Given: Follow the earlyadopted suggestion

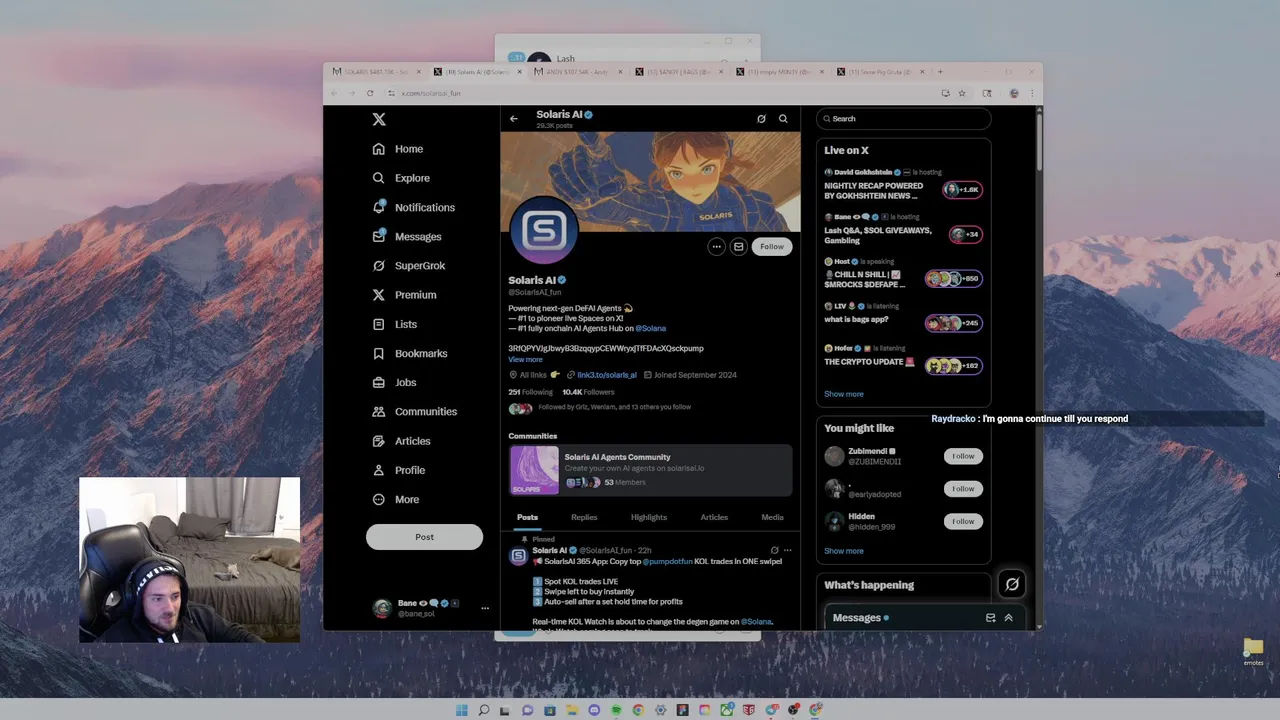Looking at the screenshot, I should click(x=963, y=489).
